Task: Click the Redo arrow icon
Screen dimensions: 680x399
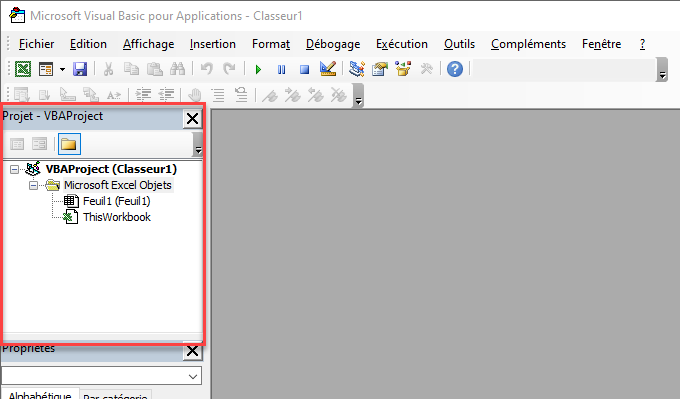Action: pyautogui.click(x=229, y=69)
